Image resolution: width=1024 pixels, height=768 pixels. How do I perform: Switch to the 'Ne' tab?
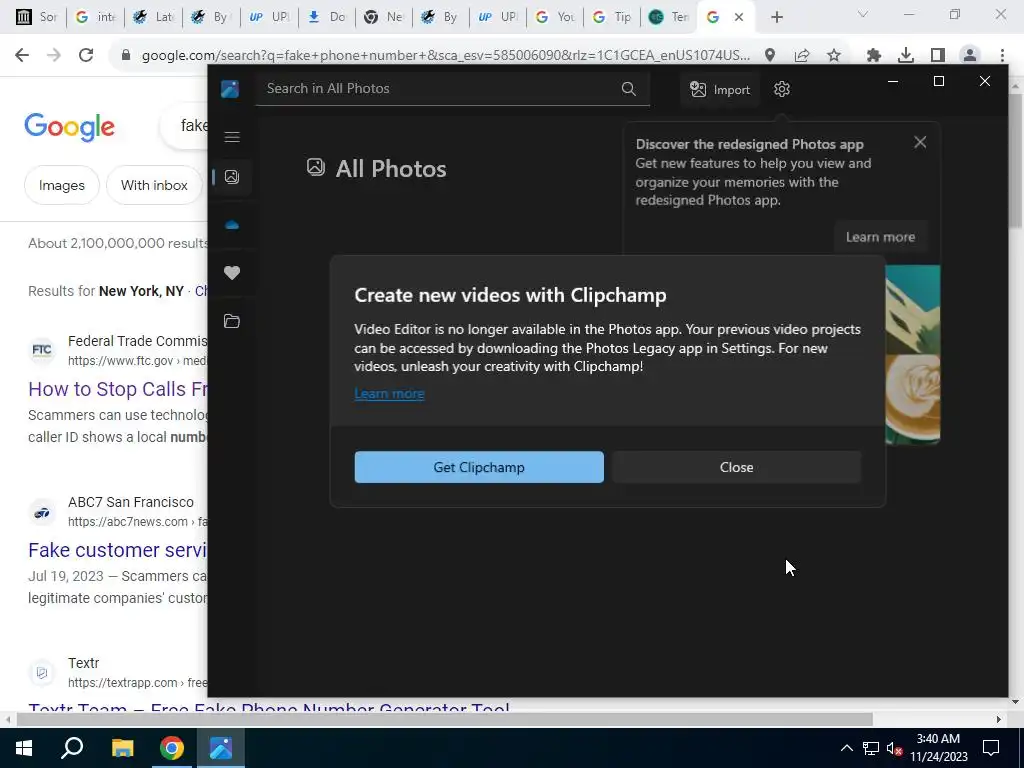(384, 17)
